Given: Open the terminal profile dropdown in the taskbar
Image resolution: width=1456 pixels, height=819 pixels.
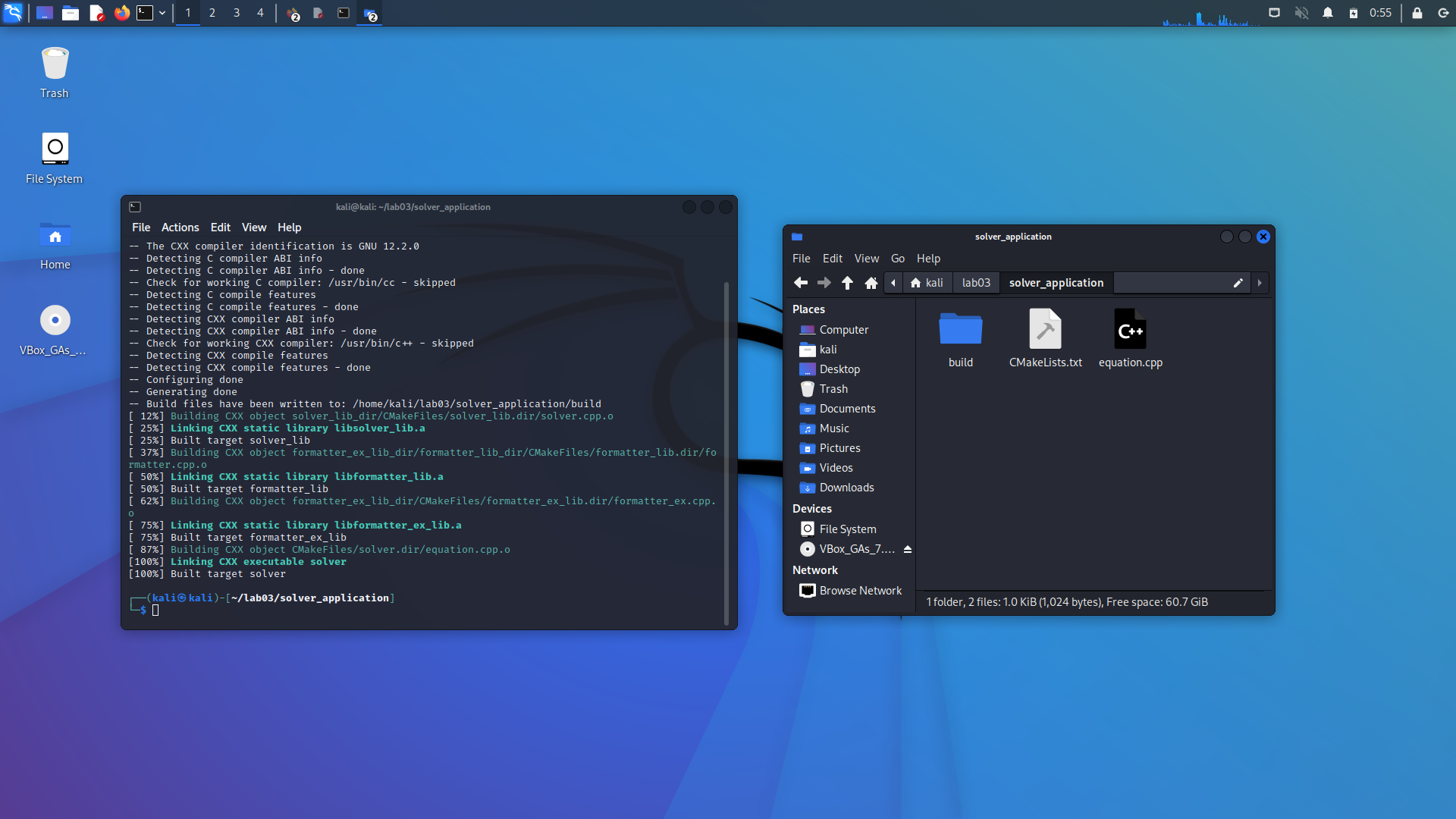Looking at the screenshot, I should click(162, 13).
